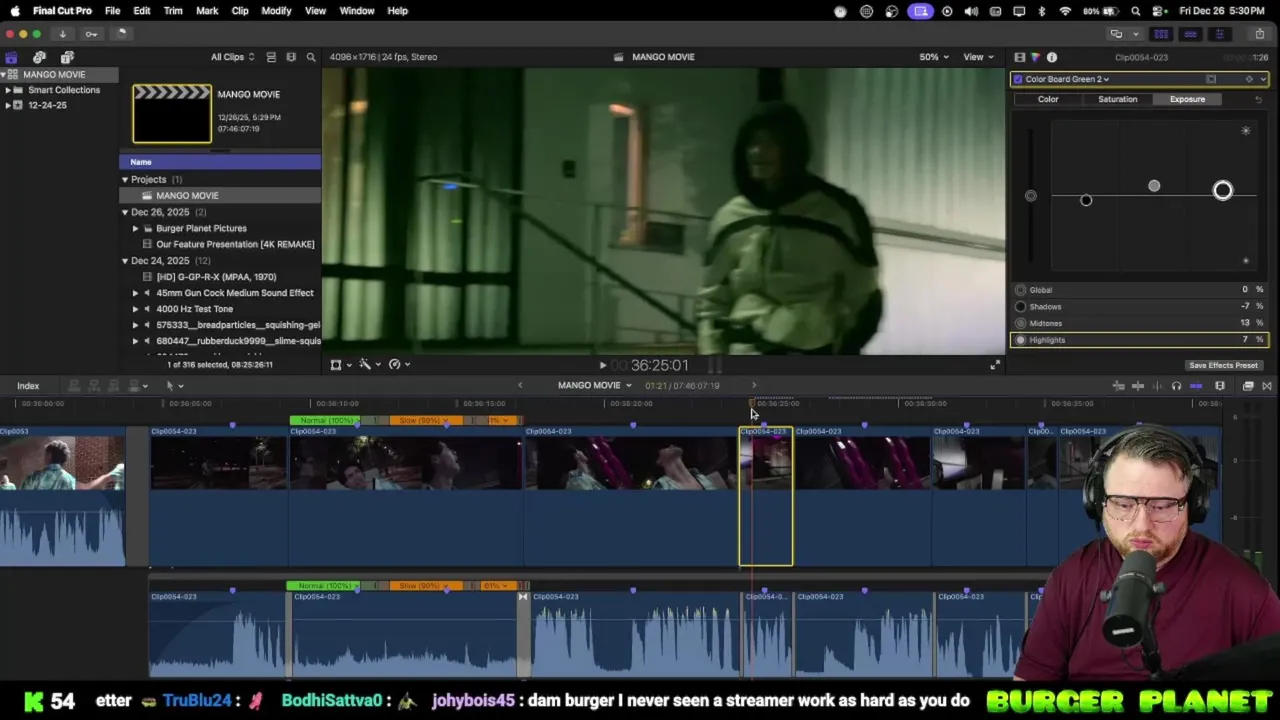Open the Trim menu
The width and height of the screenshot is (1280, 720).
click(x=173, y=11)
